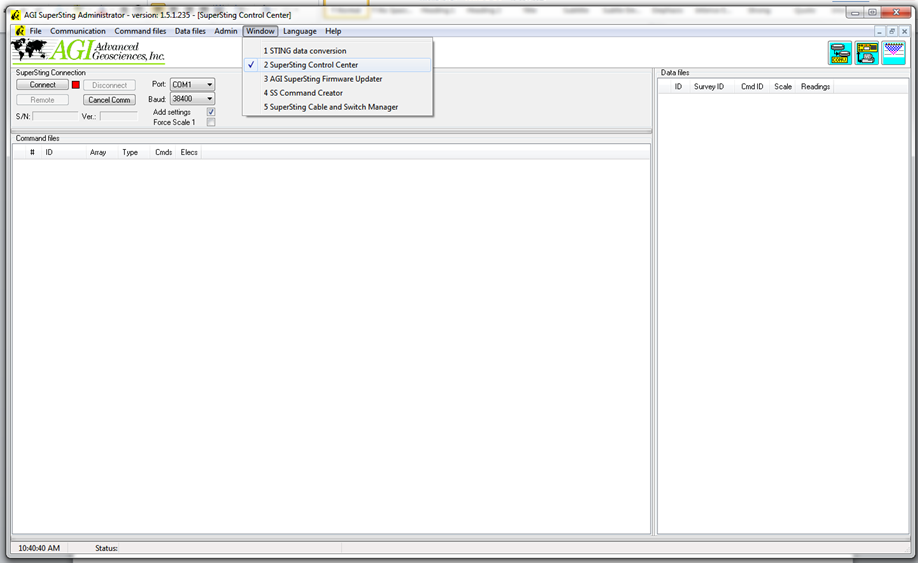Viewport: 918px width, 563px height.
Task: Click the S/N input field
Action: pos(55,116)
